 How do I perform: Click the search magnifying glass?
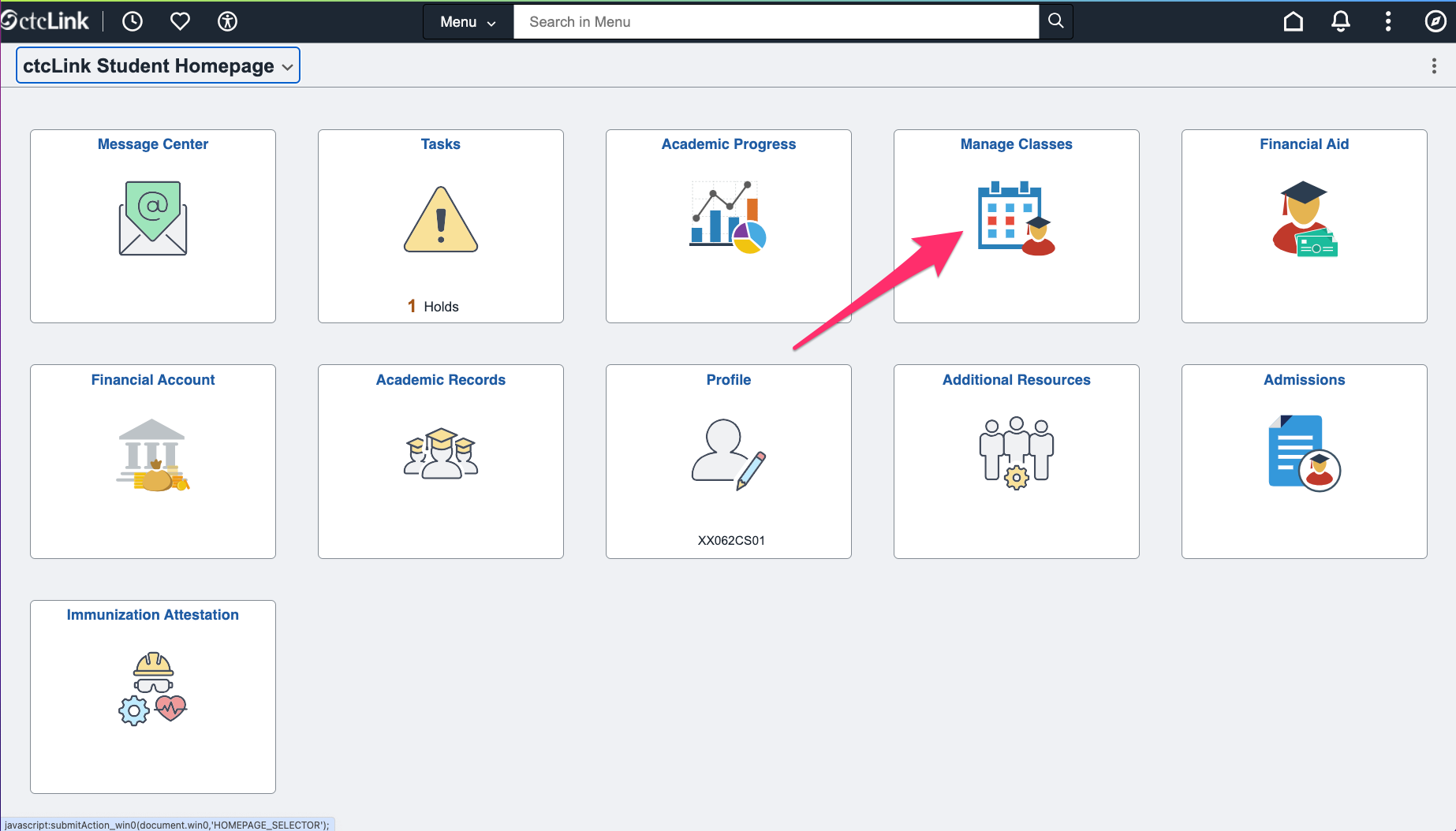click(x=1055, y=21)
